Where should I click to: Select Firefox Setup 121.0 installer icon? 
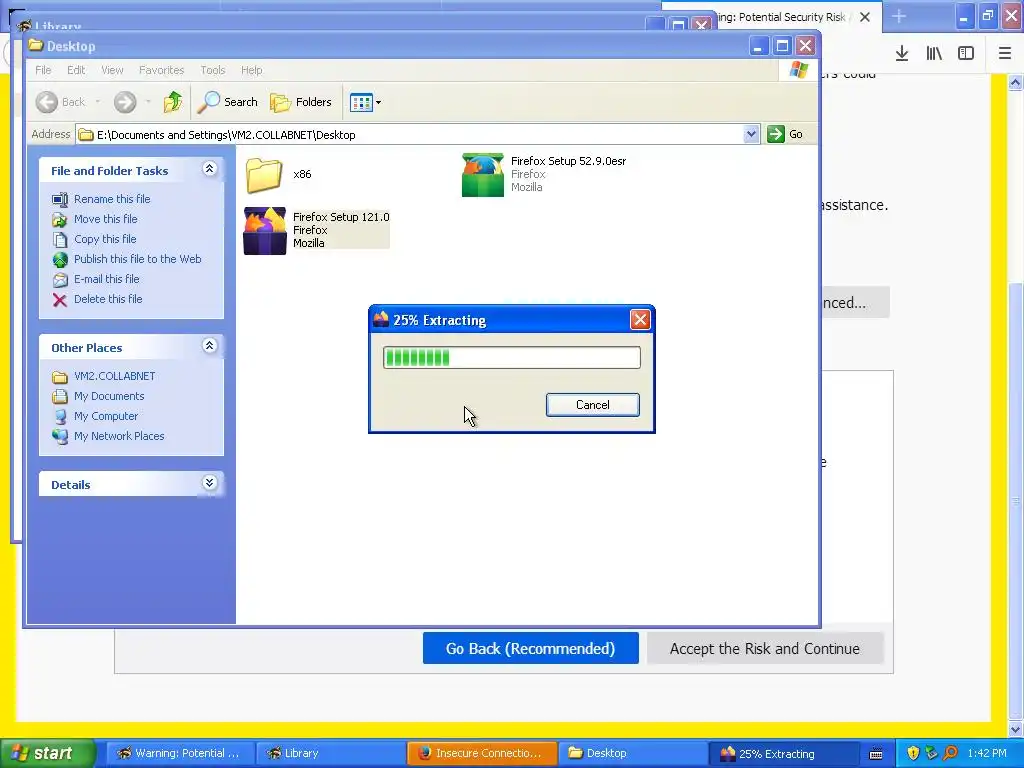(x=264, y=231)
